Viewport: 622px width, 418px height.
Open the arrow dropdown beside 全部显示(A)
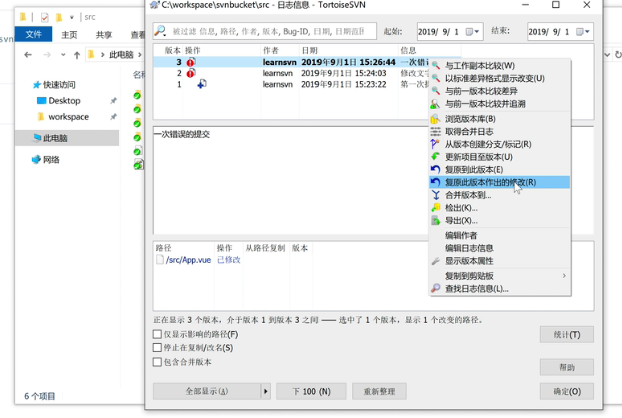(266, 391)
